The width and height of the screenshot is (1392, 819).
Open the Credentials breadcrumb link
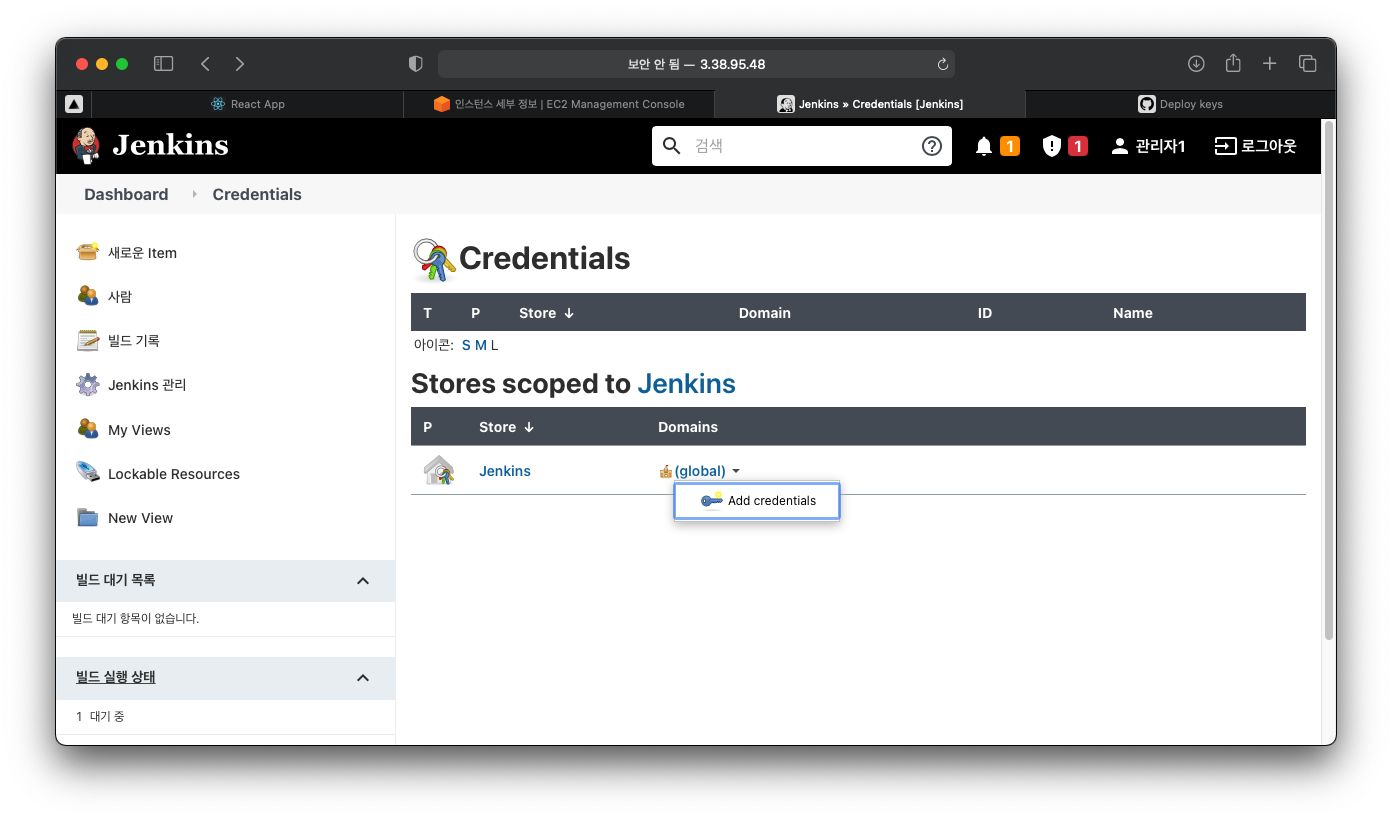coord(257,194)
